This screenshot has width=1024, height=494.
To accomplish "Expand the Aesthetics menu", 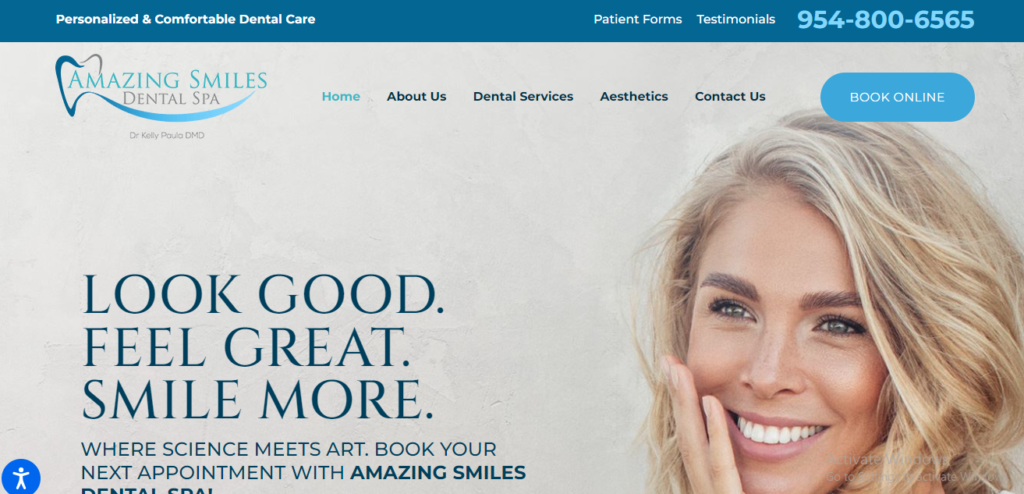I will click(634, 97).
